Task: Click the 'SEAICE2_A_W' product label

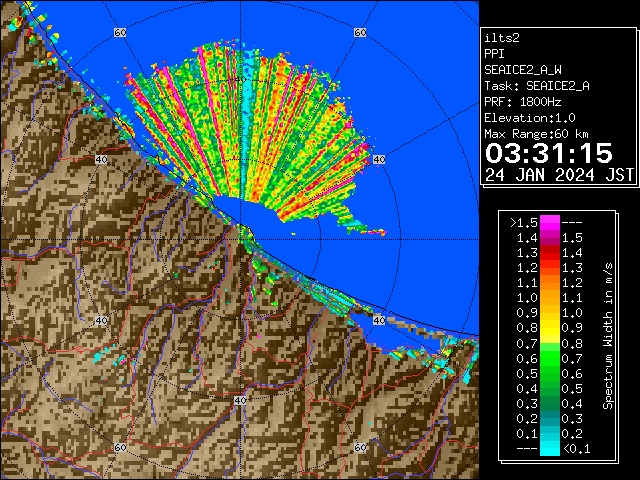Action: pos(523,70)
